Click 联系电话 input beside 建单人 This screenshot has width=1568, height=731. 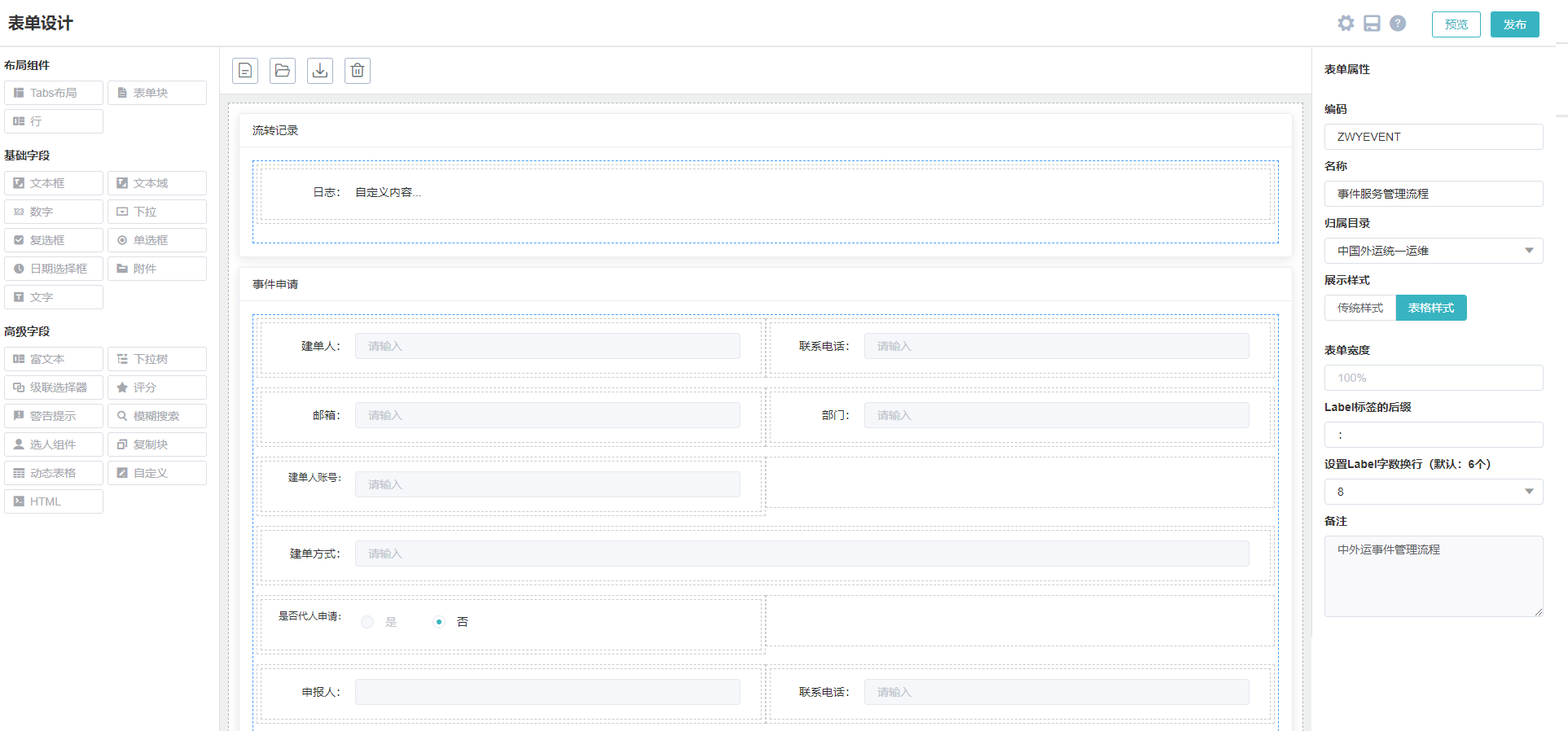(1056, 346)
